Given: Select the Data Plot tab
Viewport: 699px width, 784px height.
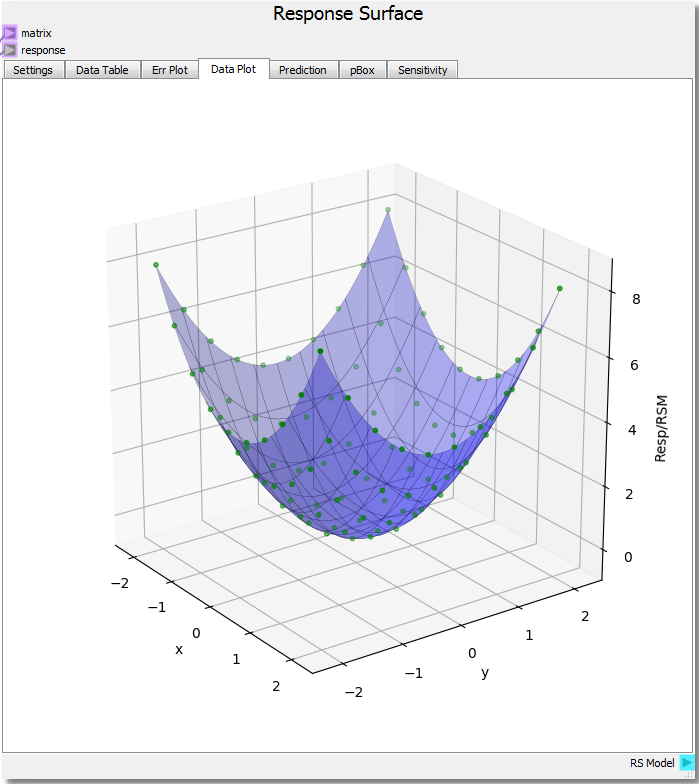Looking at the screenshot, I should (x=233, y=70).
